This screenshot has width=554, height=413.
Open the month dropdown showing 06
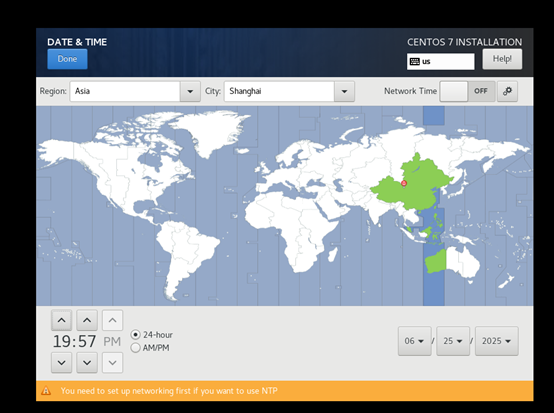414,341
